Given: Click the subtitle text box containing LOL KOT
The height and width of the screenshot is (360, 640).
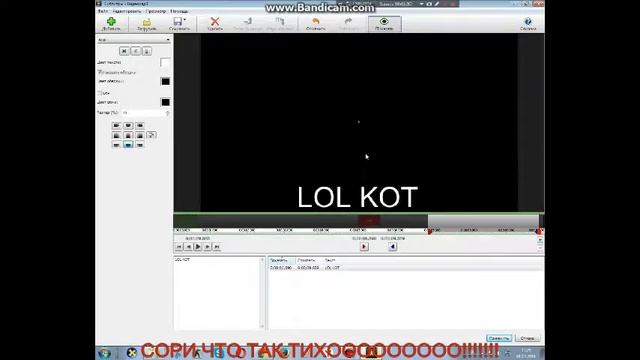Looking at the screenshot, I should [217, 293].
